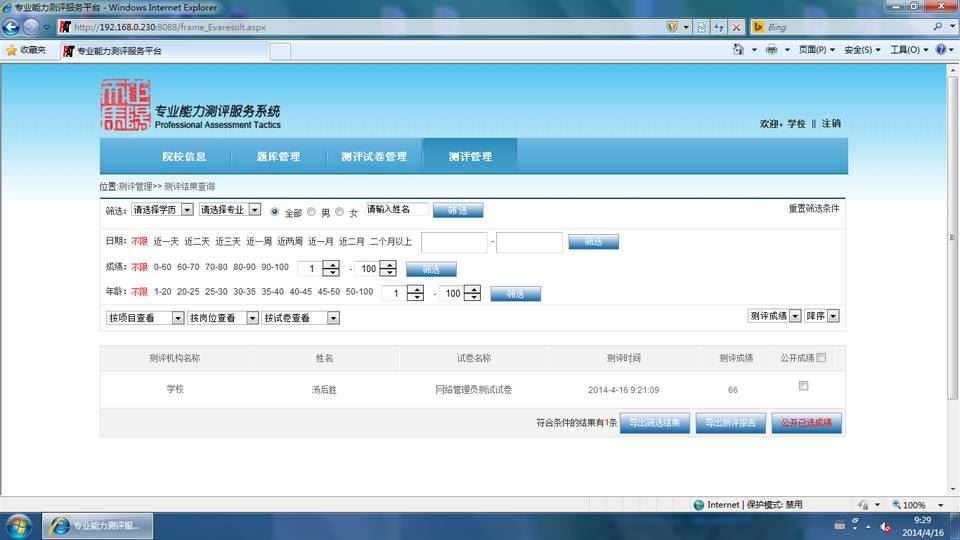Click the browser back arrow button
The height and width of the screenshot is (540, 960).
pos(11,27)
